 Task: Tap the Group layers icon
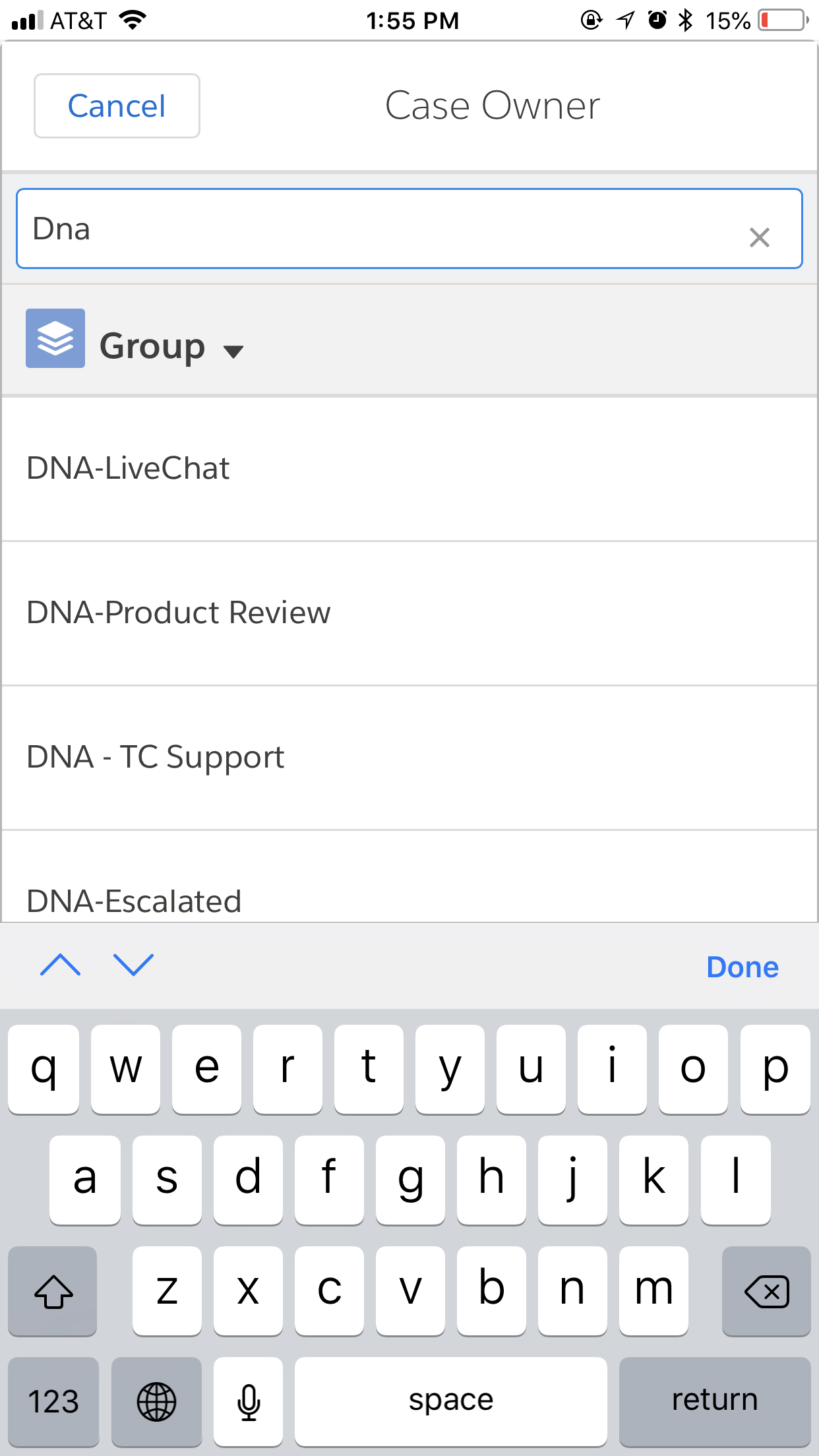[55, 338]
